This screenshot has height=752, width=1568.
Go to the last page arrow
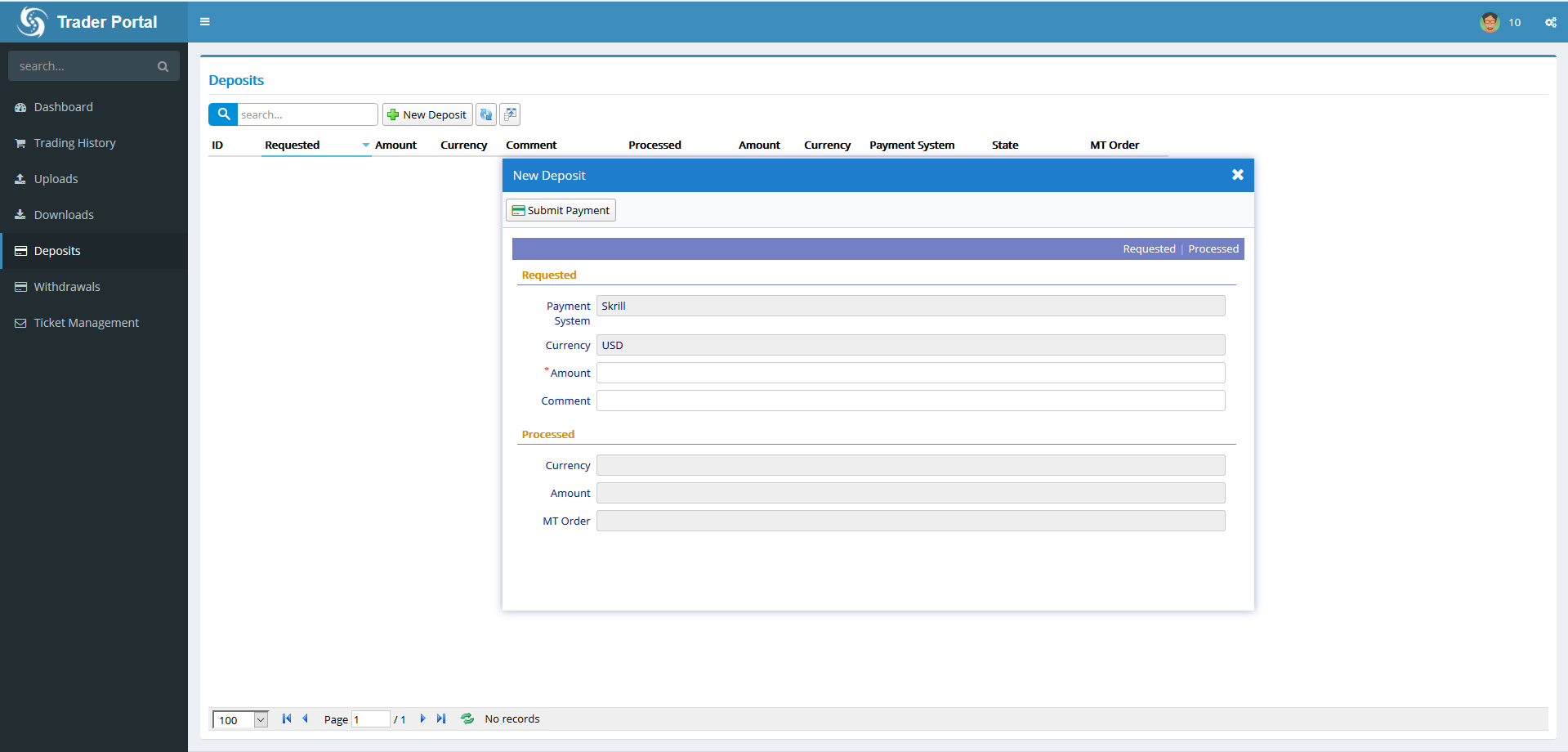tap(441, 718)
